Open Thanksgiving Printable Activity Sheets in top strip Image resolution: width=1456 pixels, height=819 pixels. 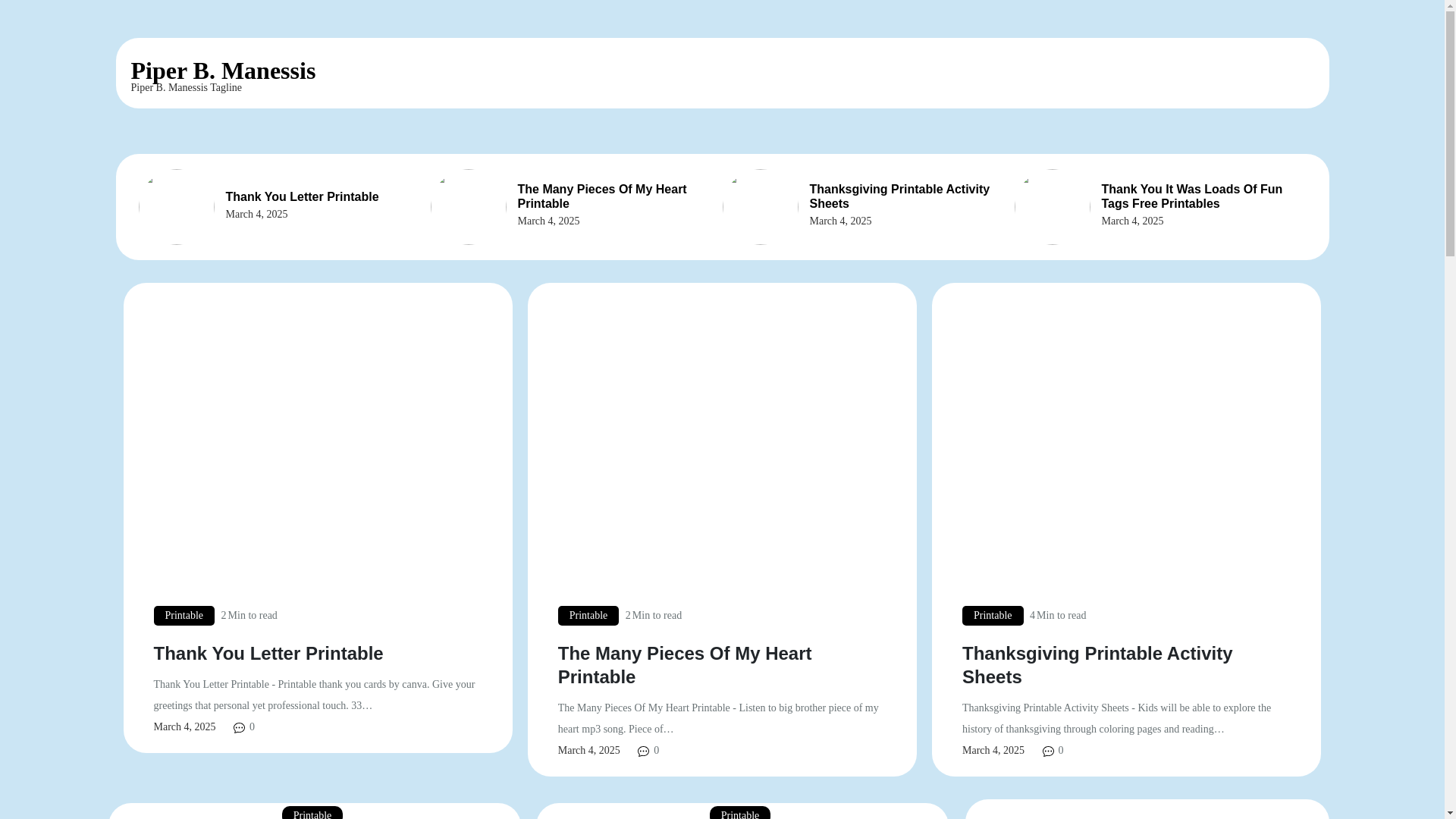(x=899, y=196)
